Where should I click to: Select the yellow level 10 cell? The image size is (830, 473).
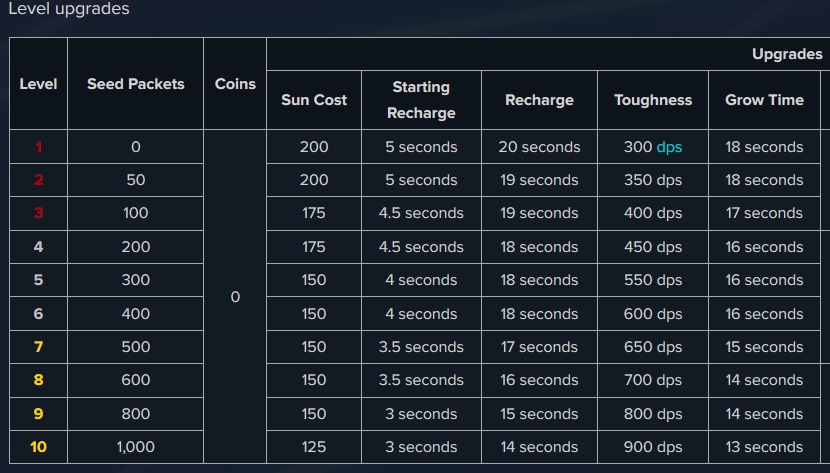[x=38, y=447]
